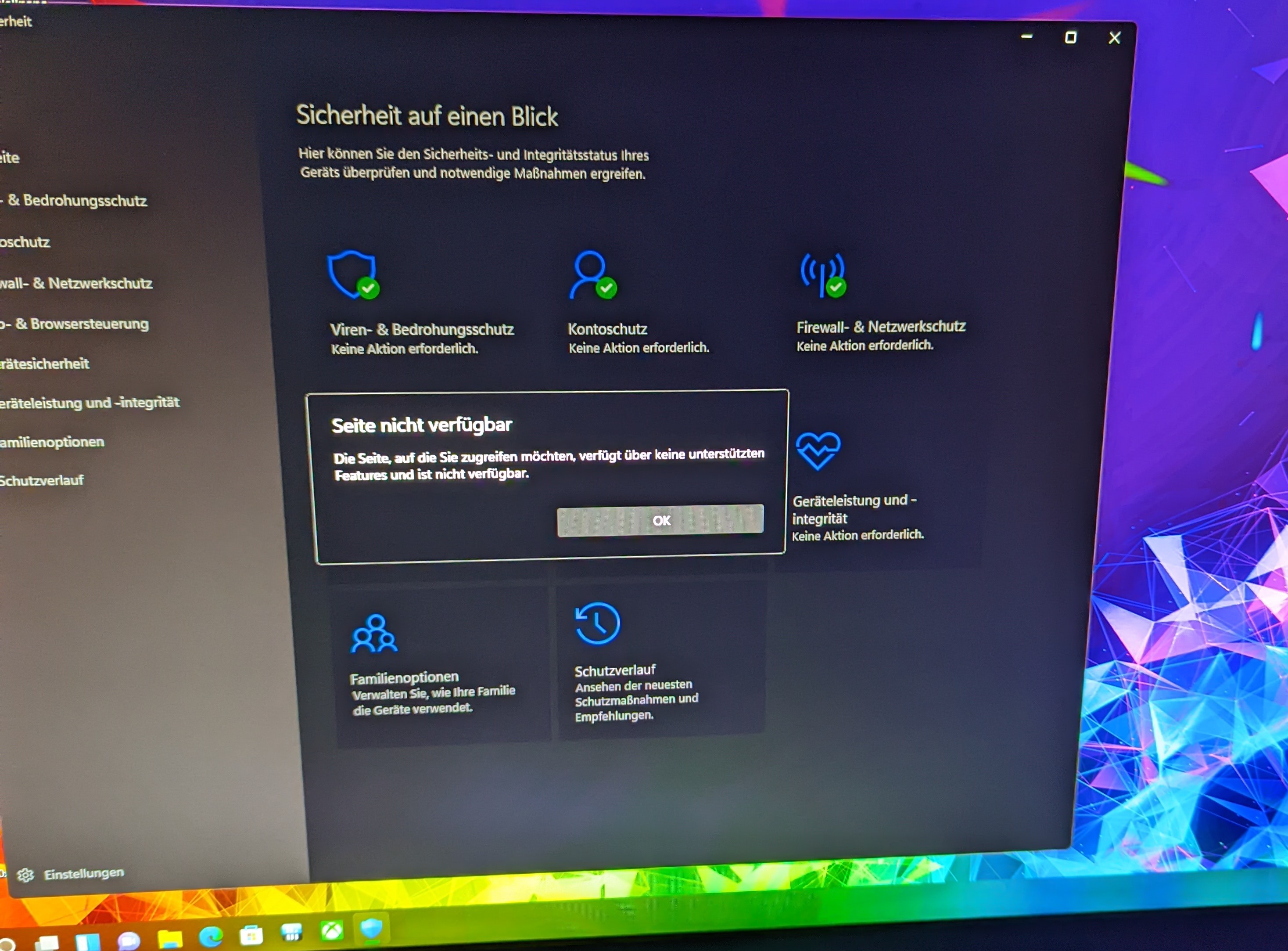Select Geräteleistung und -integrität sidebar item
The height and width of the screenshot is (951, 1288).
coord(89,402)
